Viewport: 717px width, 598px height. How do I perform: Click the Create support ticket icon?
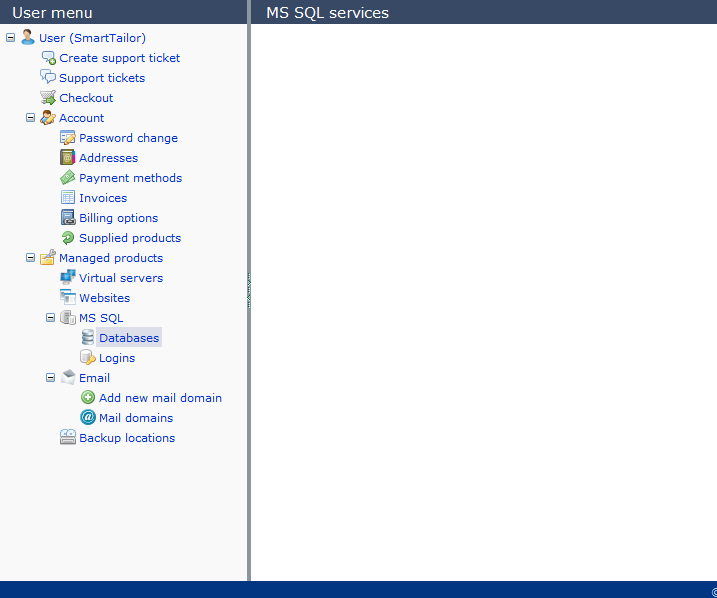click(48, 58)
